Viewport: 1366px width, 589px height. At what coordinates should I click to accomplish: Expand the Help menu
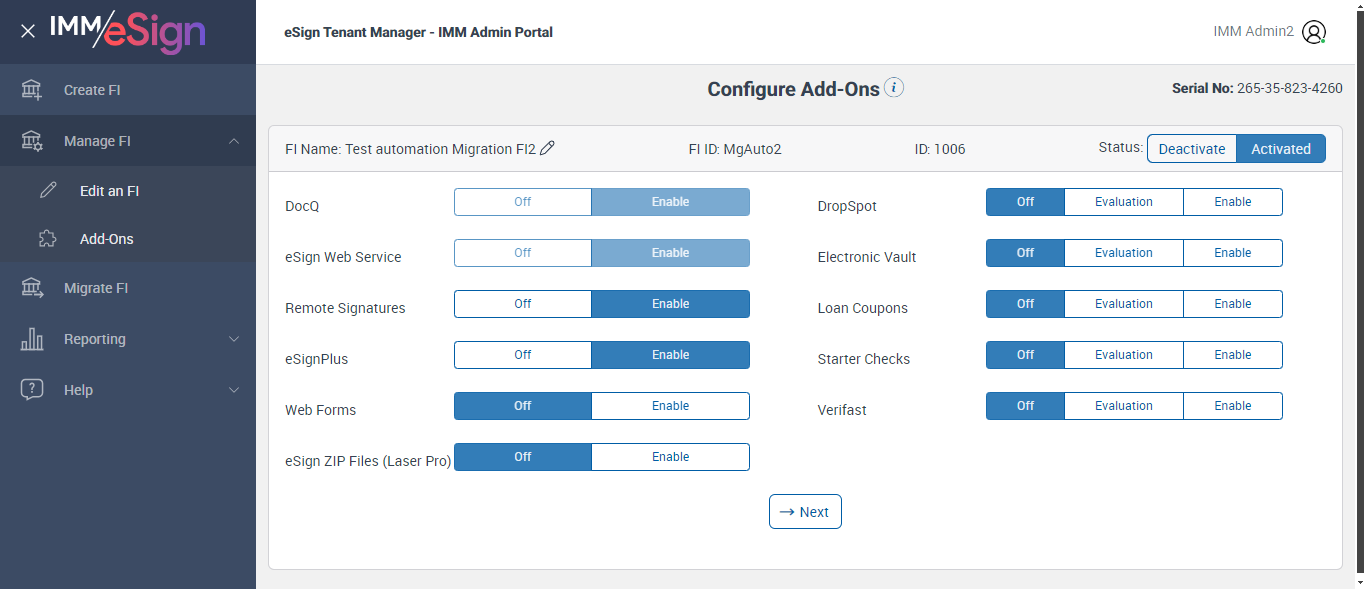click(x=234, y=390)
